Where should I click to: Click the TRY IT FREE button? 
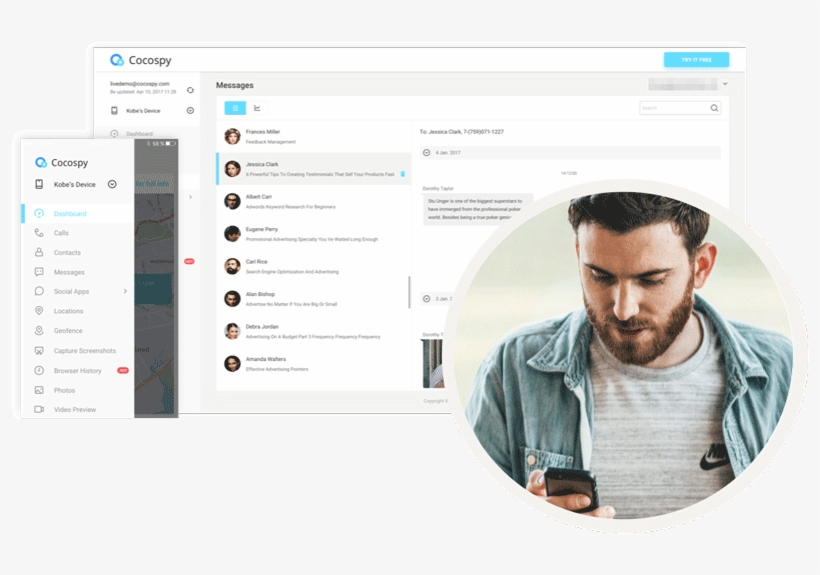pos(696,60)
